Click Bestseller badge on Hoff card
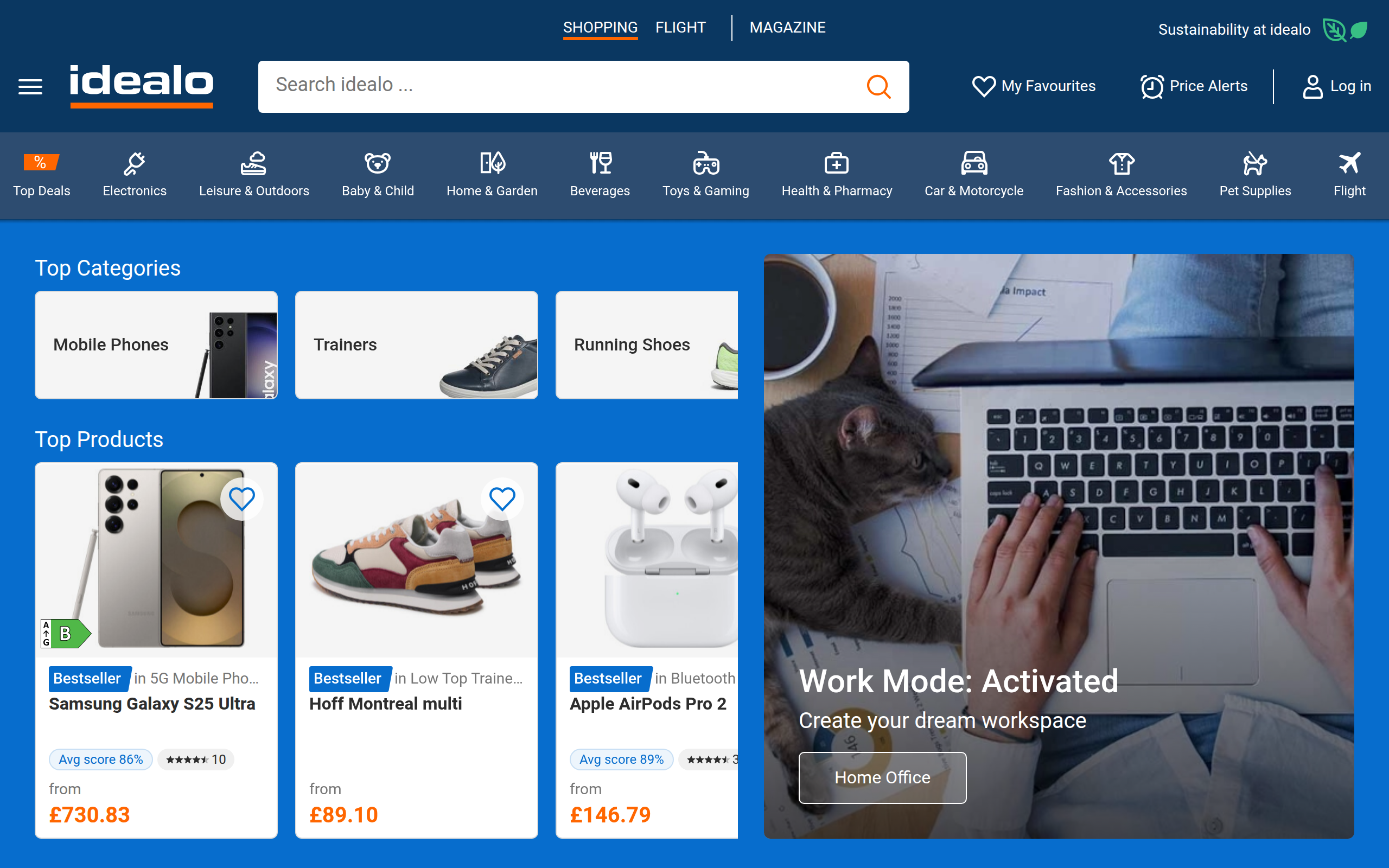 point(349,679)
